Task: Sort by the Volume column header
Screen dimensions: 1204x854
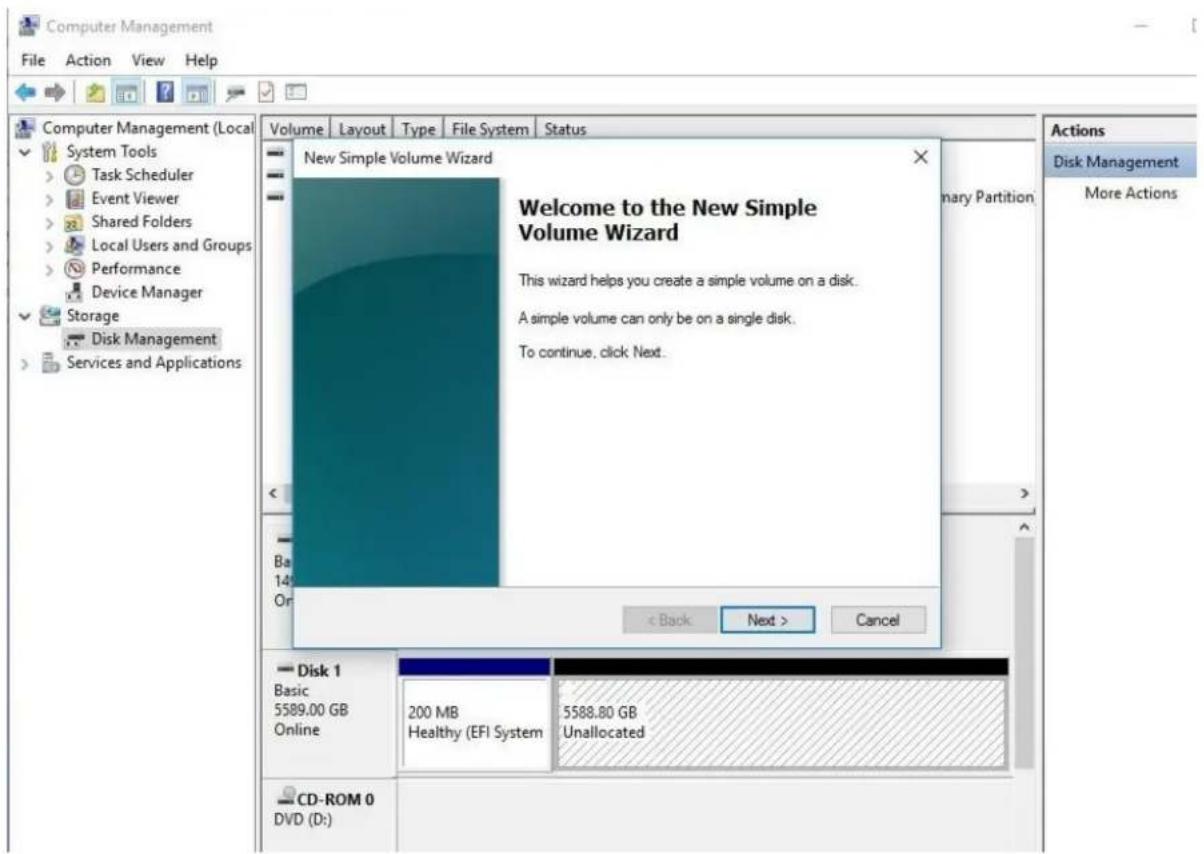Action: pos(296,129)
